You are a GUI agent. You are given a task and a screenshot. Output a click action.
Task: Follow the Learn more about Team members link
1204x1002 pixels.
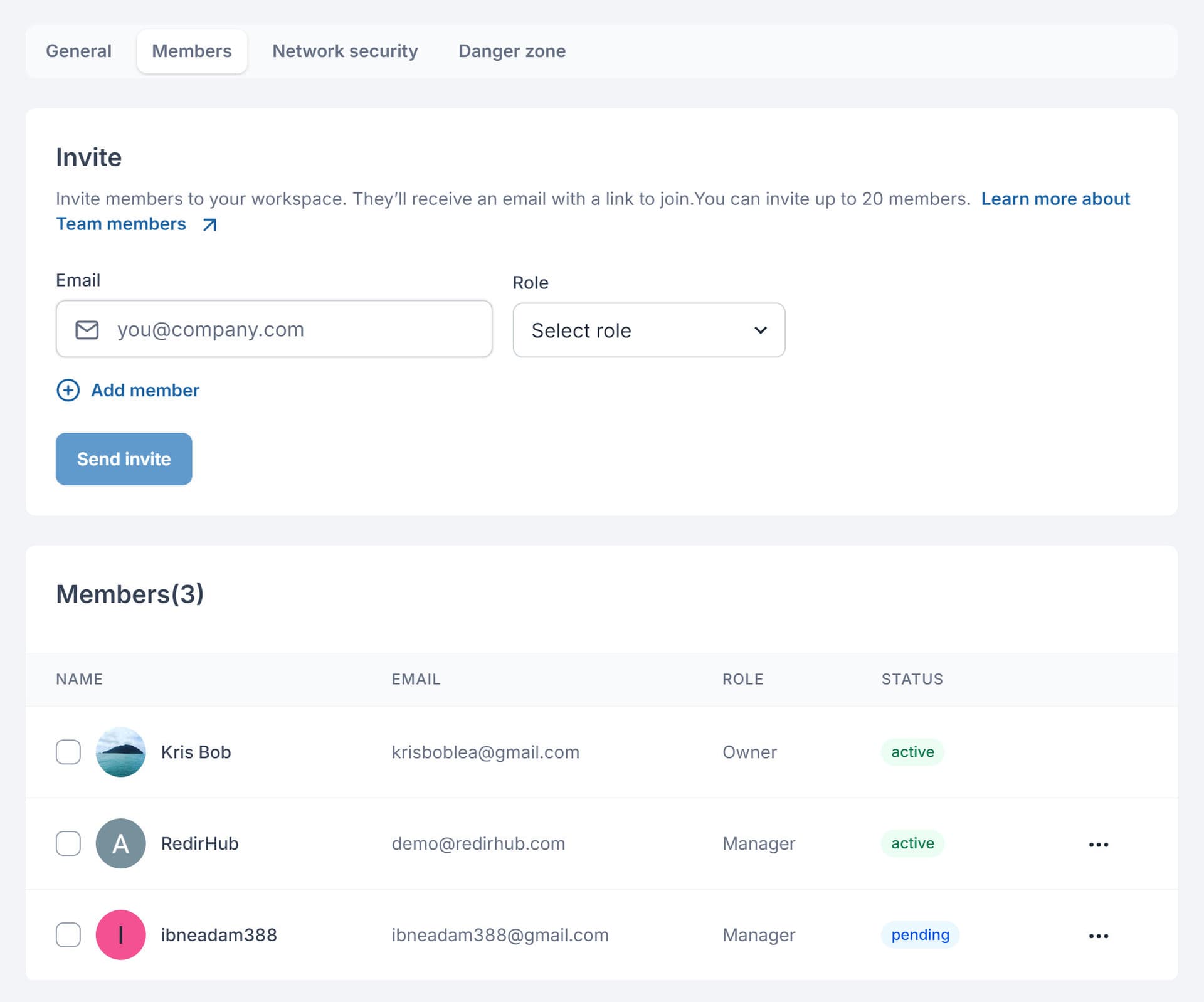(x=1055, y=199)
